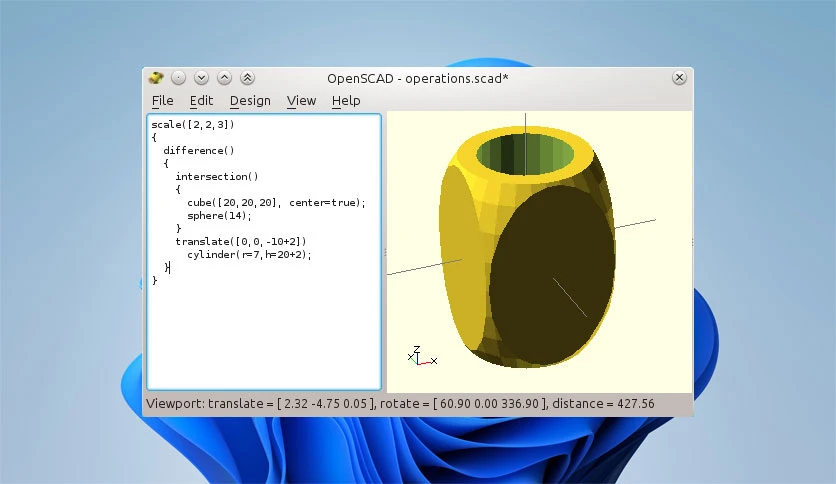Click the translate([0,0,-10+2]) line
This screenshot has width=836, height=484.
pos(240,241)
